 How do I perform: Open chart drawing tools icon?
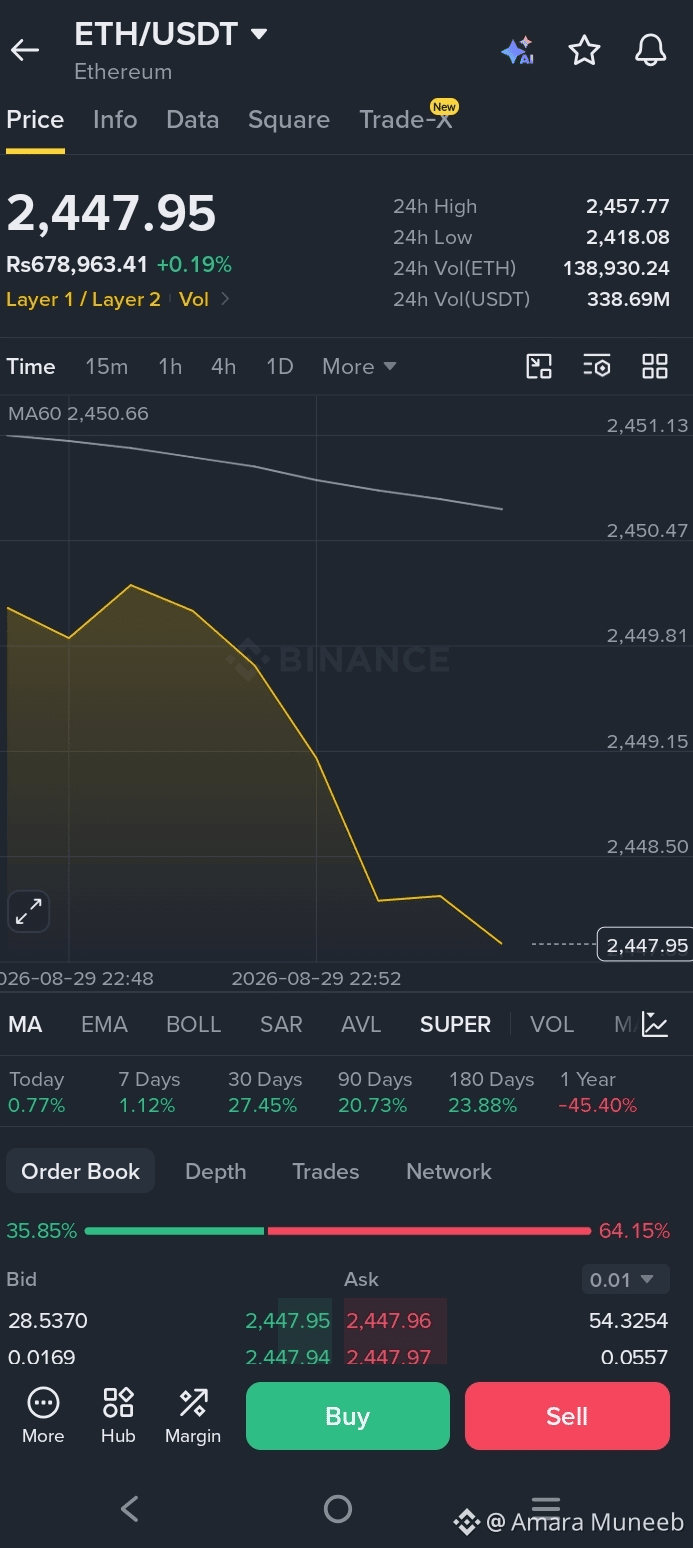(x=539, y=366)
